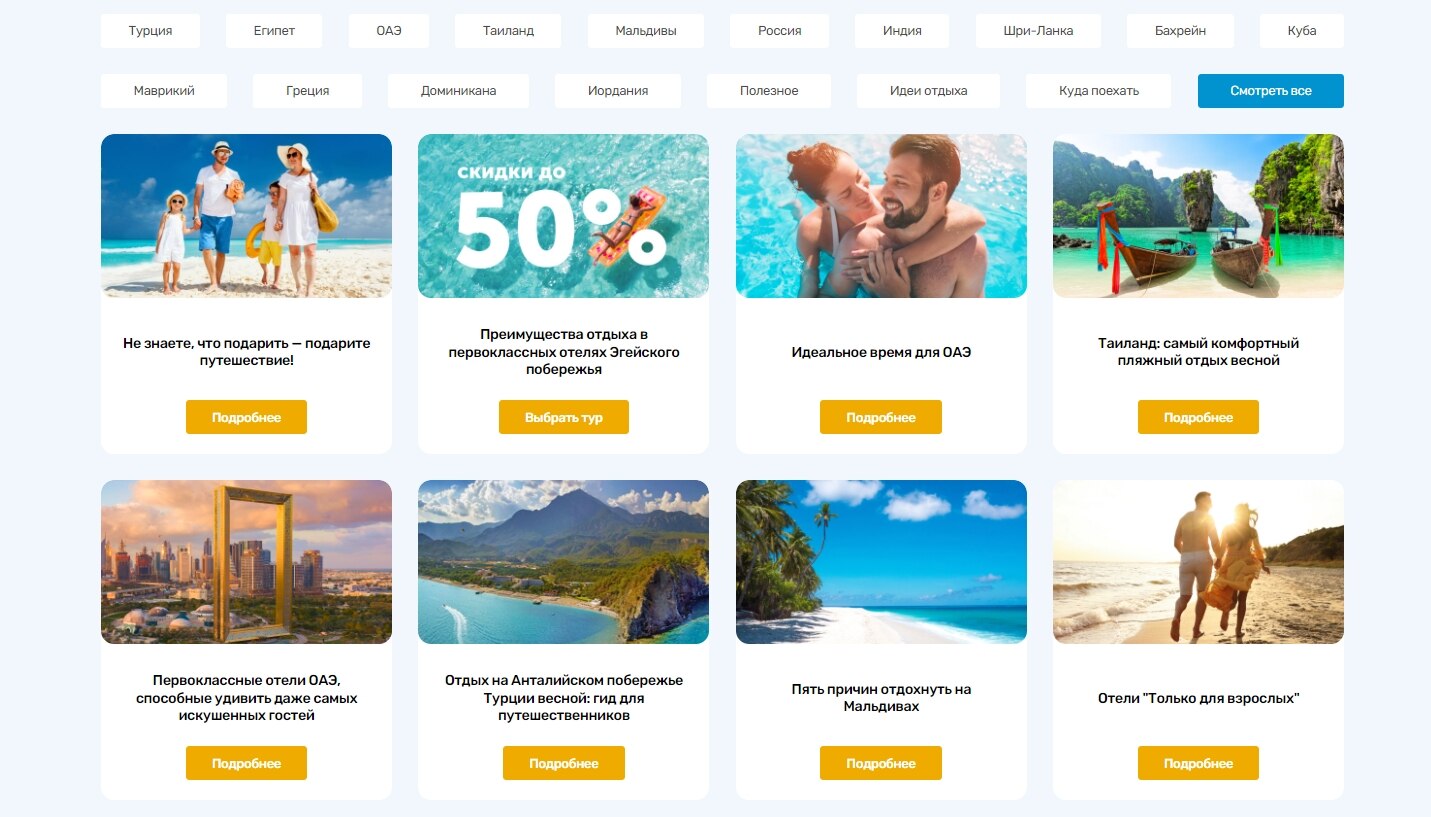Click the Куда поехать tag
The height and width of the screenshot is (817, 1431).
click(1099, 91)
